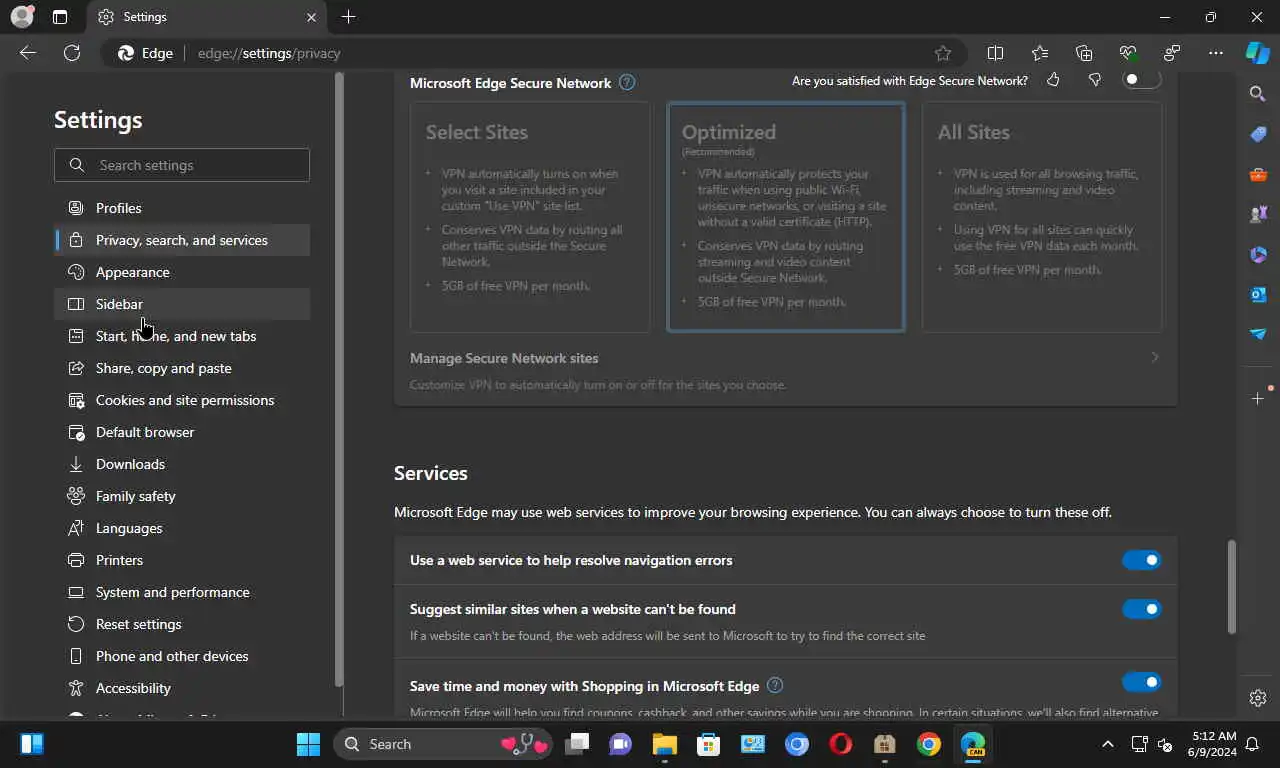Click the main page vertical scrollbar
Screen dimensions: 1280x768
[x=1231, y=587]
